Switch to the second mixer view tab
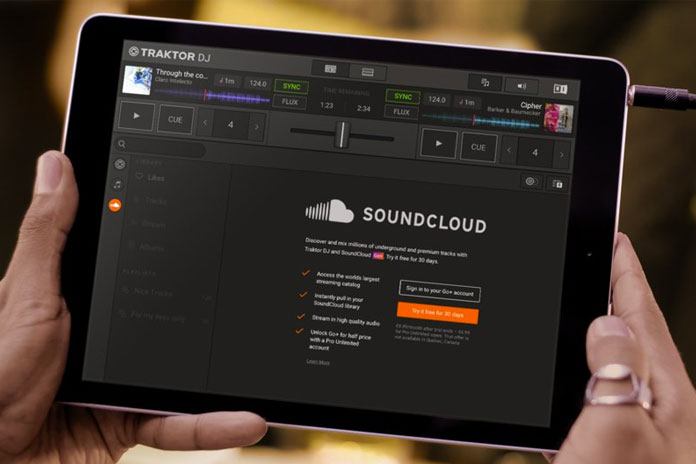 pyautogui.click(x=367, y=72)
